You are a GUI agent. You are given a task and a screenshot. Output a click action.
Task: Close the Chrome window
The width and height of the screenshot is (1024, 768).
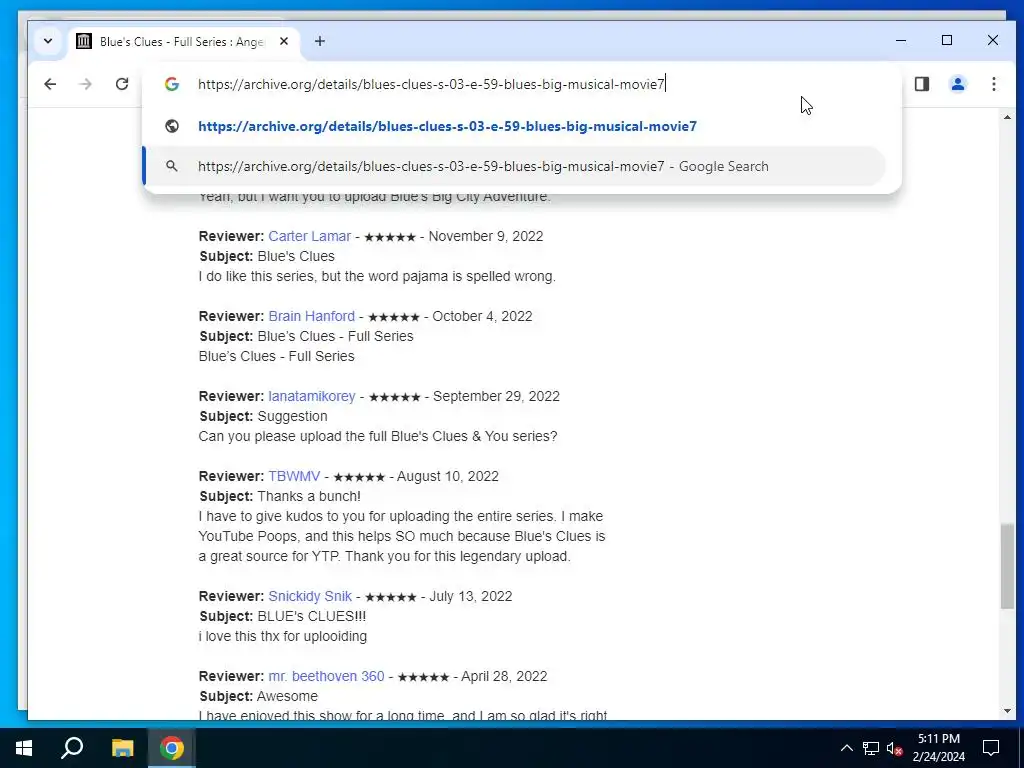tap(993, 40)
